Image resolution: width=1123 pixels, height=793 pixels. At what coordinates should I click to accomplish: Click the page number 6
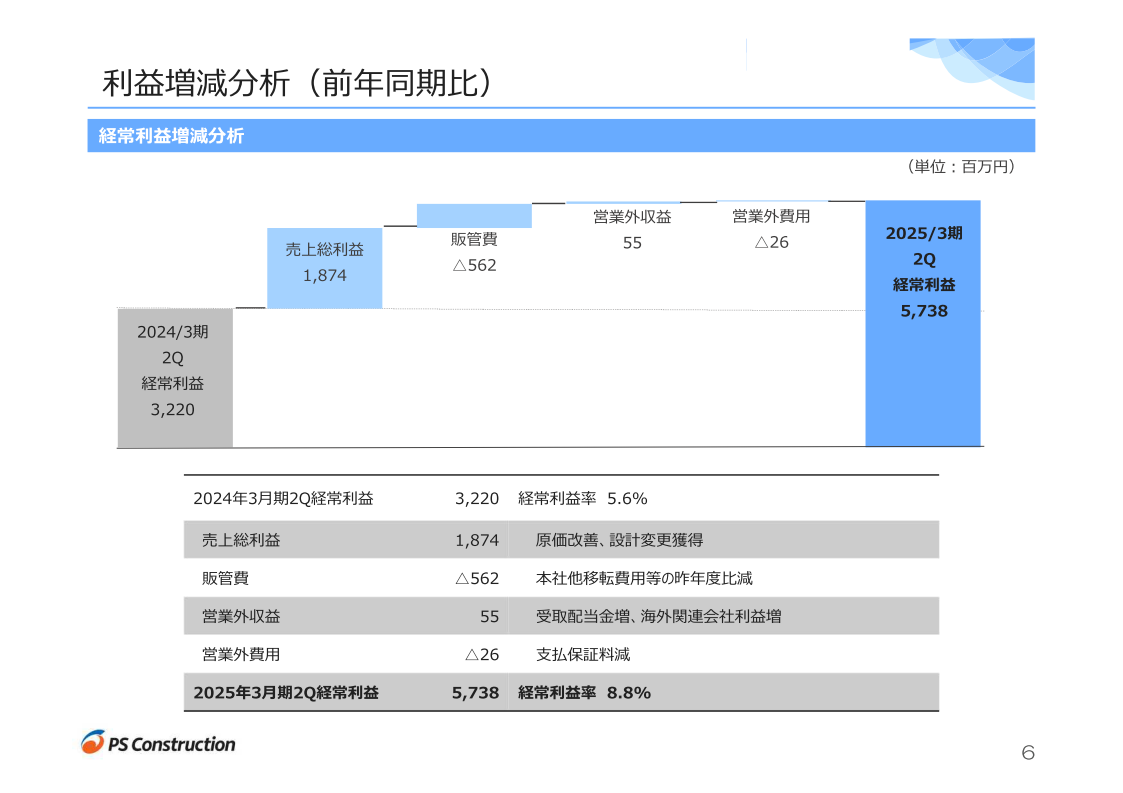tap(1028, 752)
